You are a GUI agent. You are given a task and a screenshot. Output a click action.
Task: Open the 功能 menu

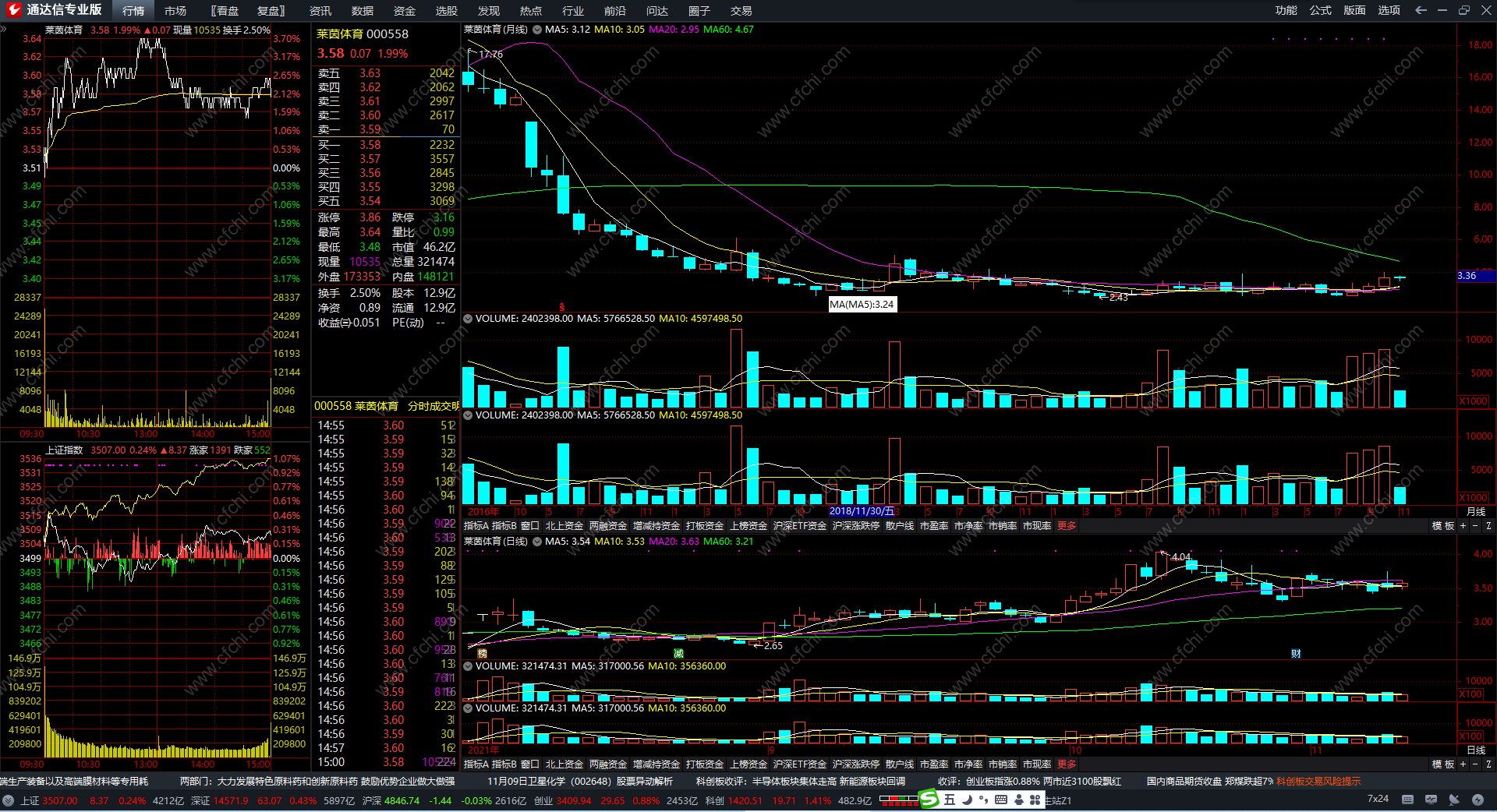tap(1286, 10)
